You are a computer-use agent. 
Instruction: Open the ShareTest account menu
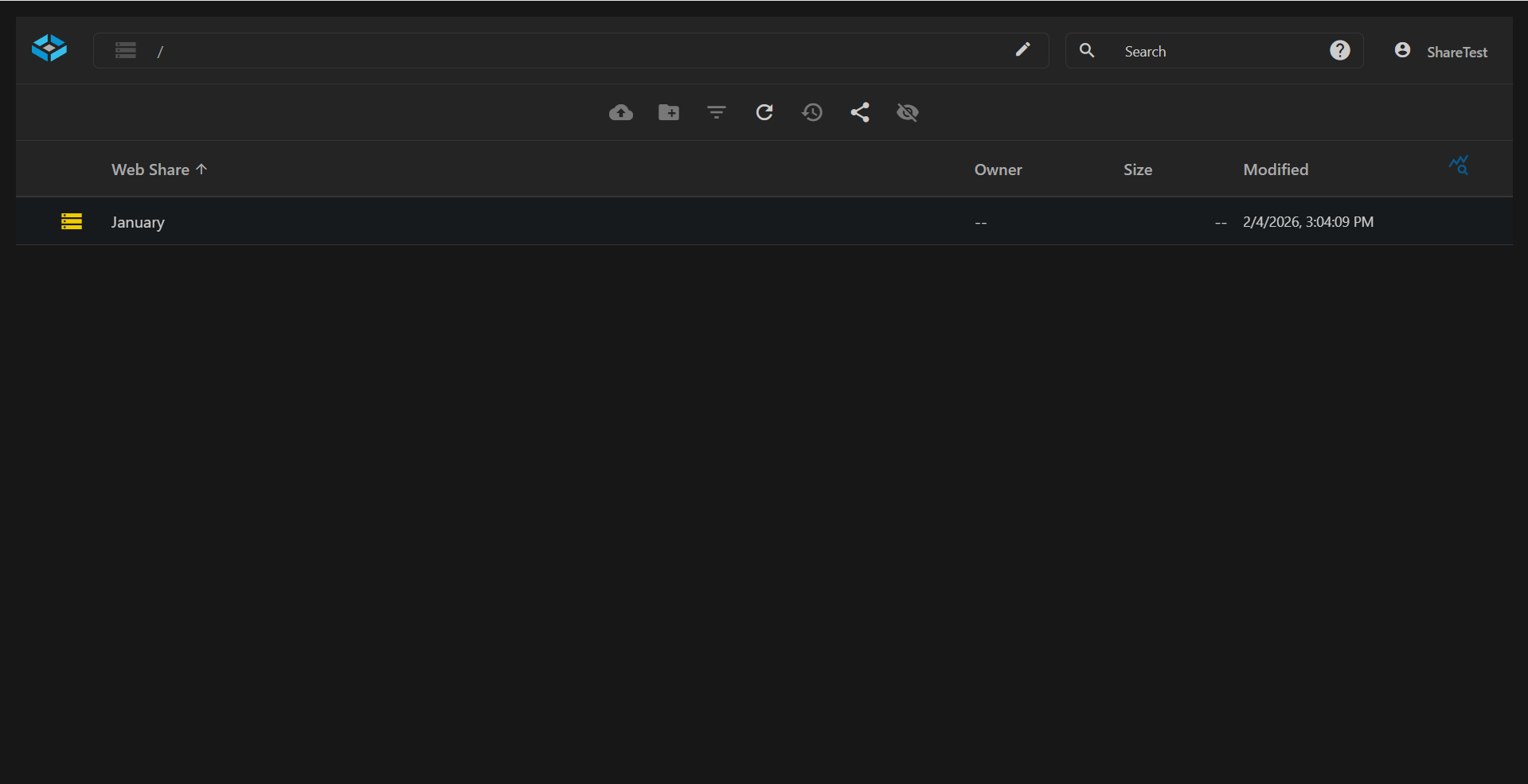1401,50
